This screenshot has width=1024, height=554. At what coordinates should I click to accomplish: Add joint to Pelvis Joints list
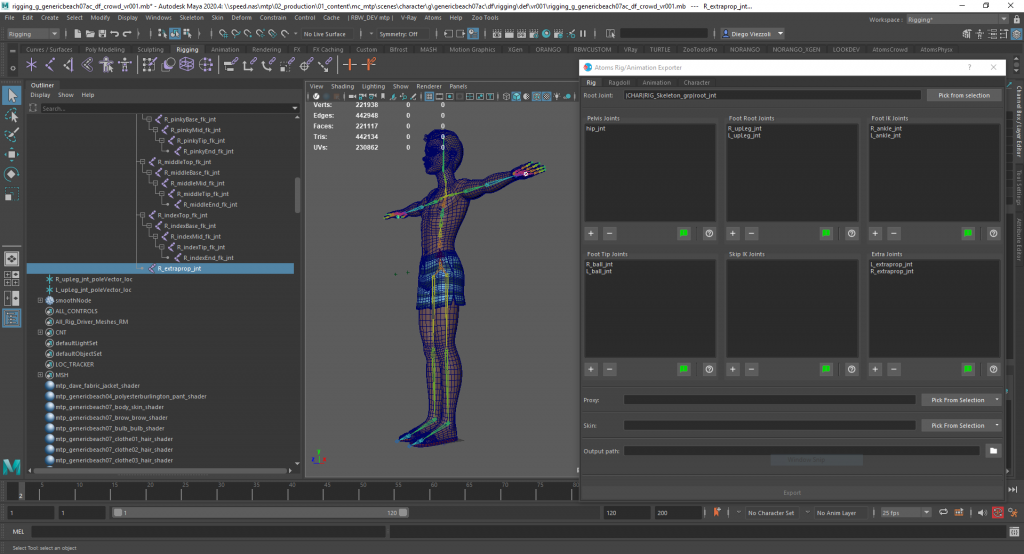(591, 233)
